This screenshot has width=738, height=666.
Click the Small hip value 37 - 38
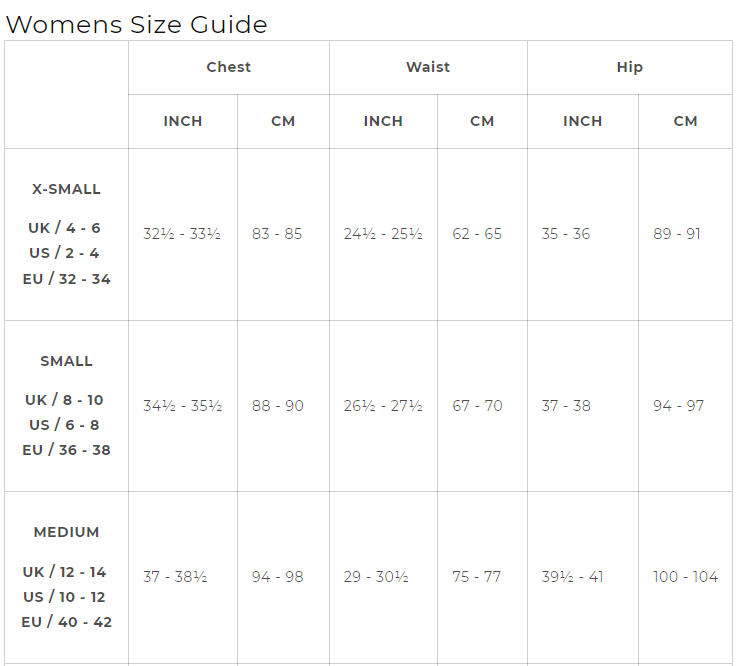566,406
